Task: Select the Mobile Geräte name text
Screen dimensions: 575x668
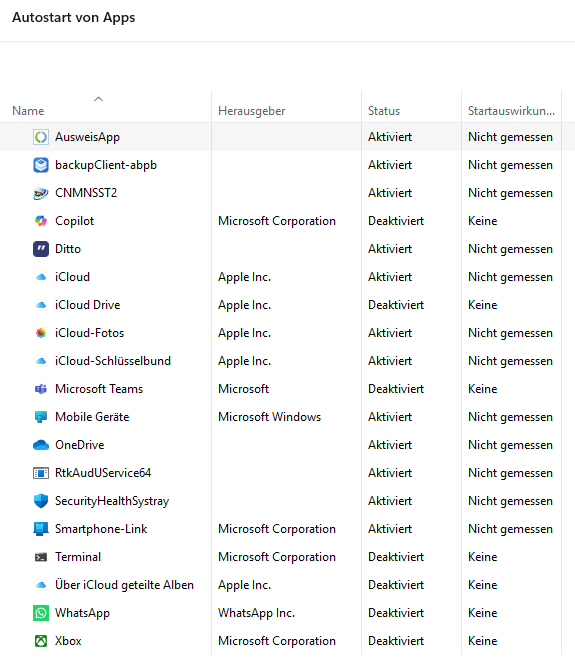Action: click(92, 417)
